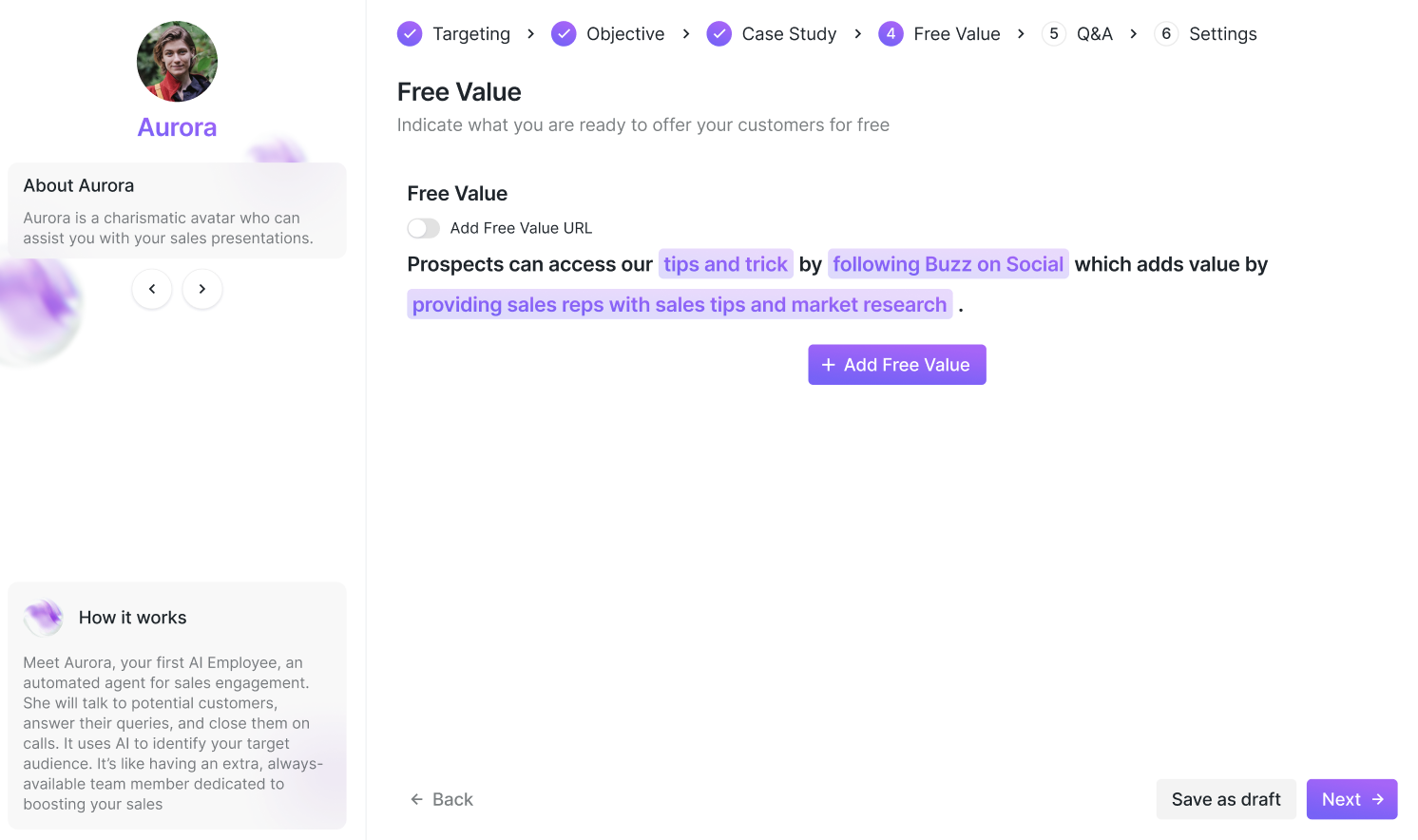Open the Q&A step tab

(x=1094, y=34)
